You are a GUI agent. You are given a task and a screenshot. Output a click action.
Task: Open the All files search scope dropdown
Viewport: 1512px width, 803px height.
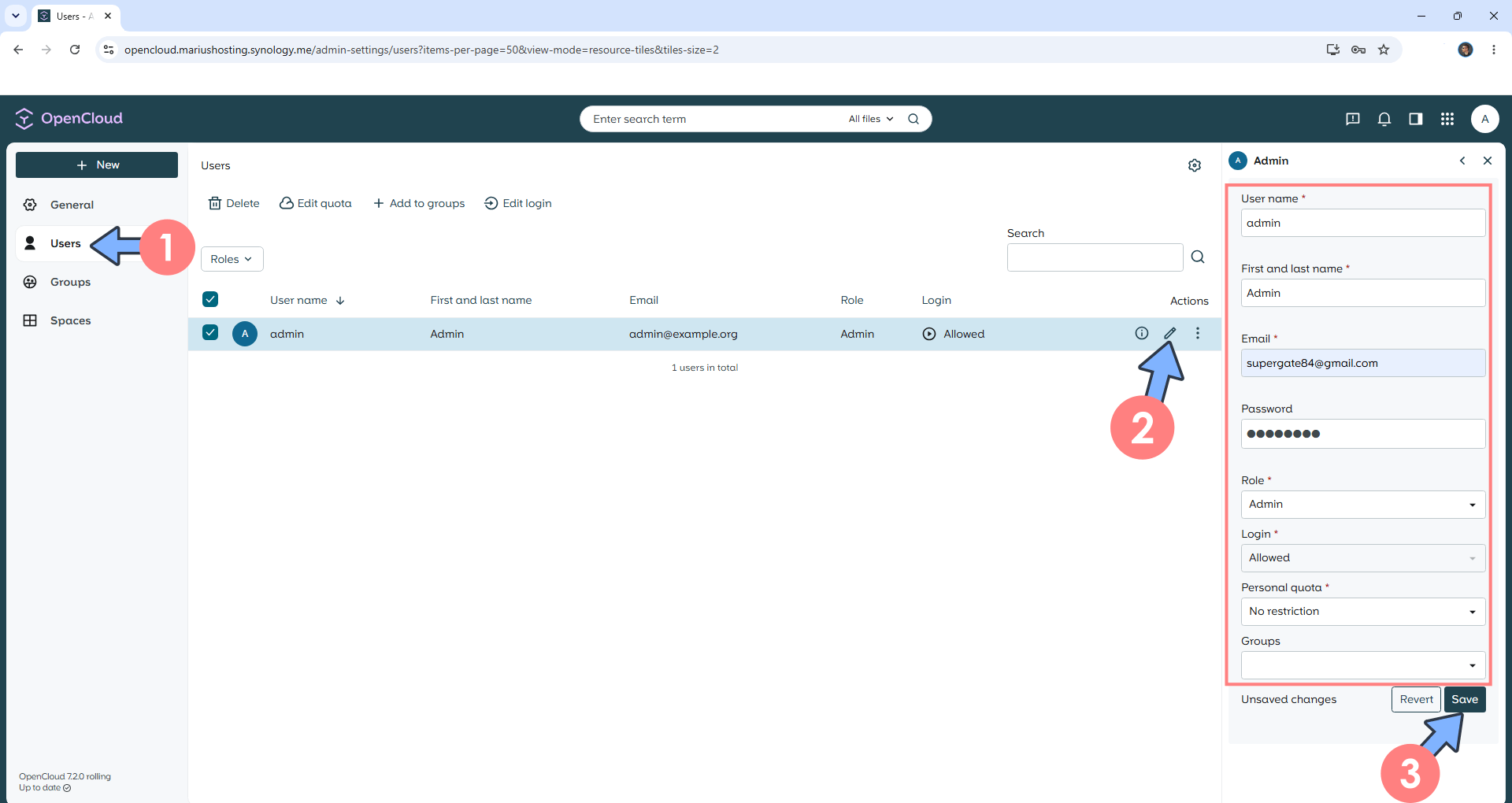871,119
